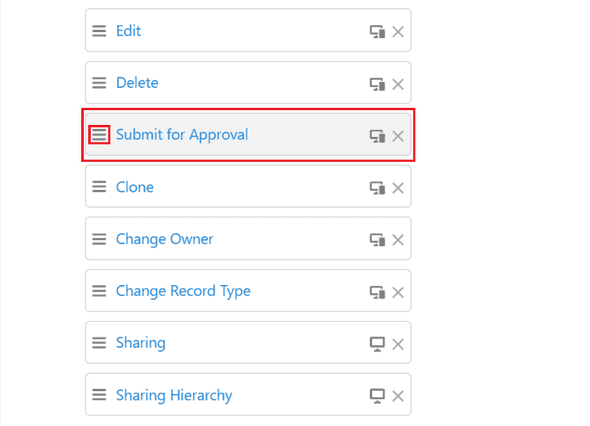This screenshot has width=590, height=426.
Task: Remove the Delete action with X
Action: click(x=398, y=84)
